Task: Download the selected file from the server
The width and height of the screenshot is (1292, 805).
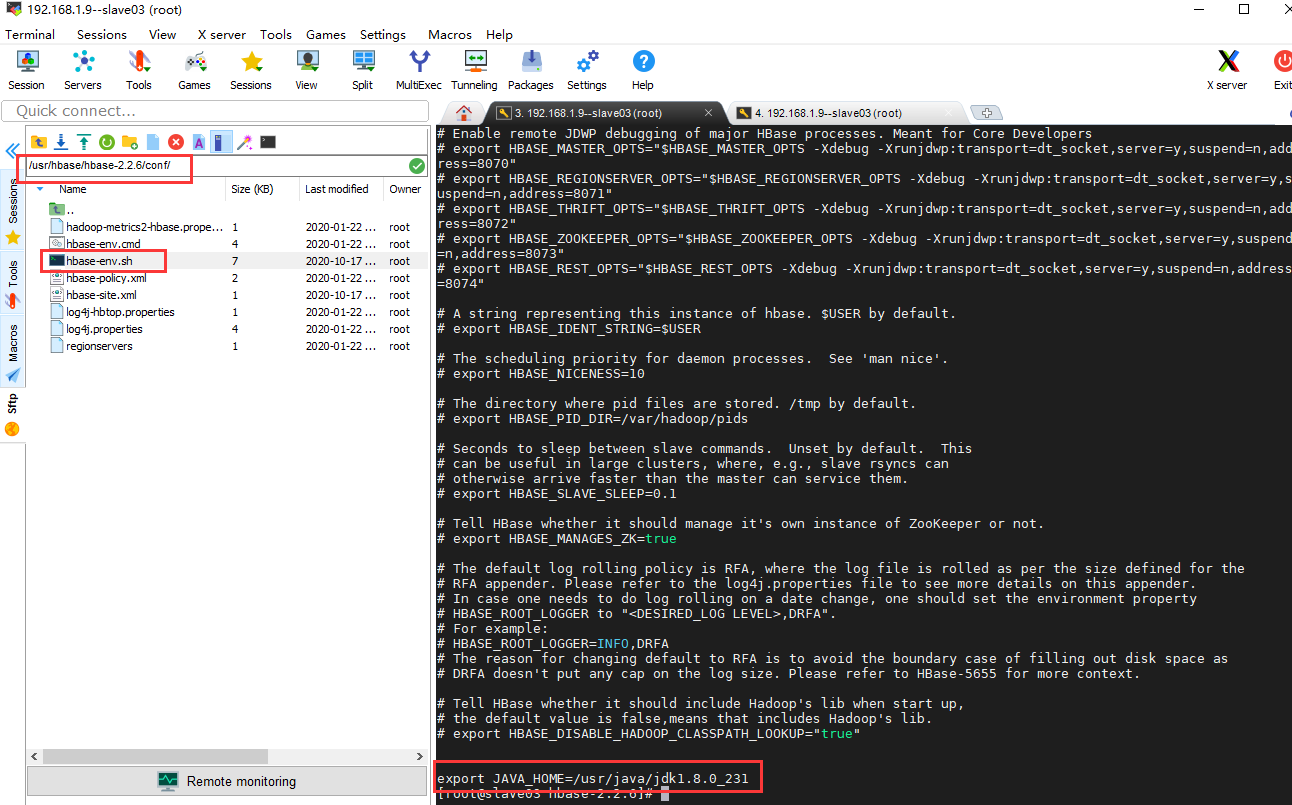Action: point(62,142)
